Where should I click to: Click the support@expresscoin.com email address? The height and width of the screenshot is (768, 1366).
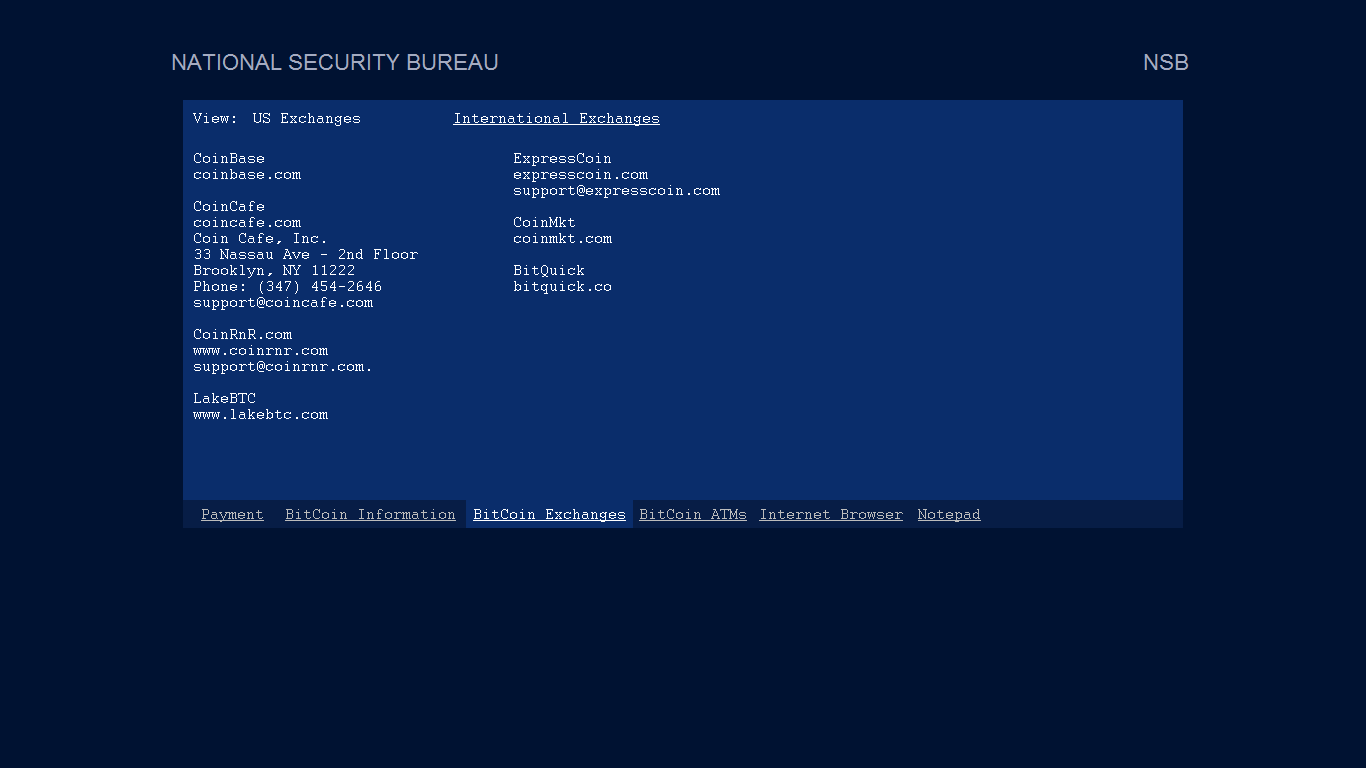click(616, 191)
